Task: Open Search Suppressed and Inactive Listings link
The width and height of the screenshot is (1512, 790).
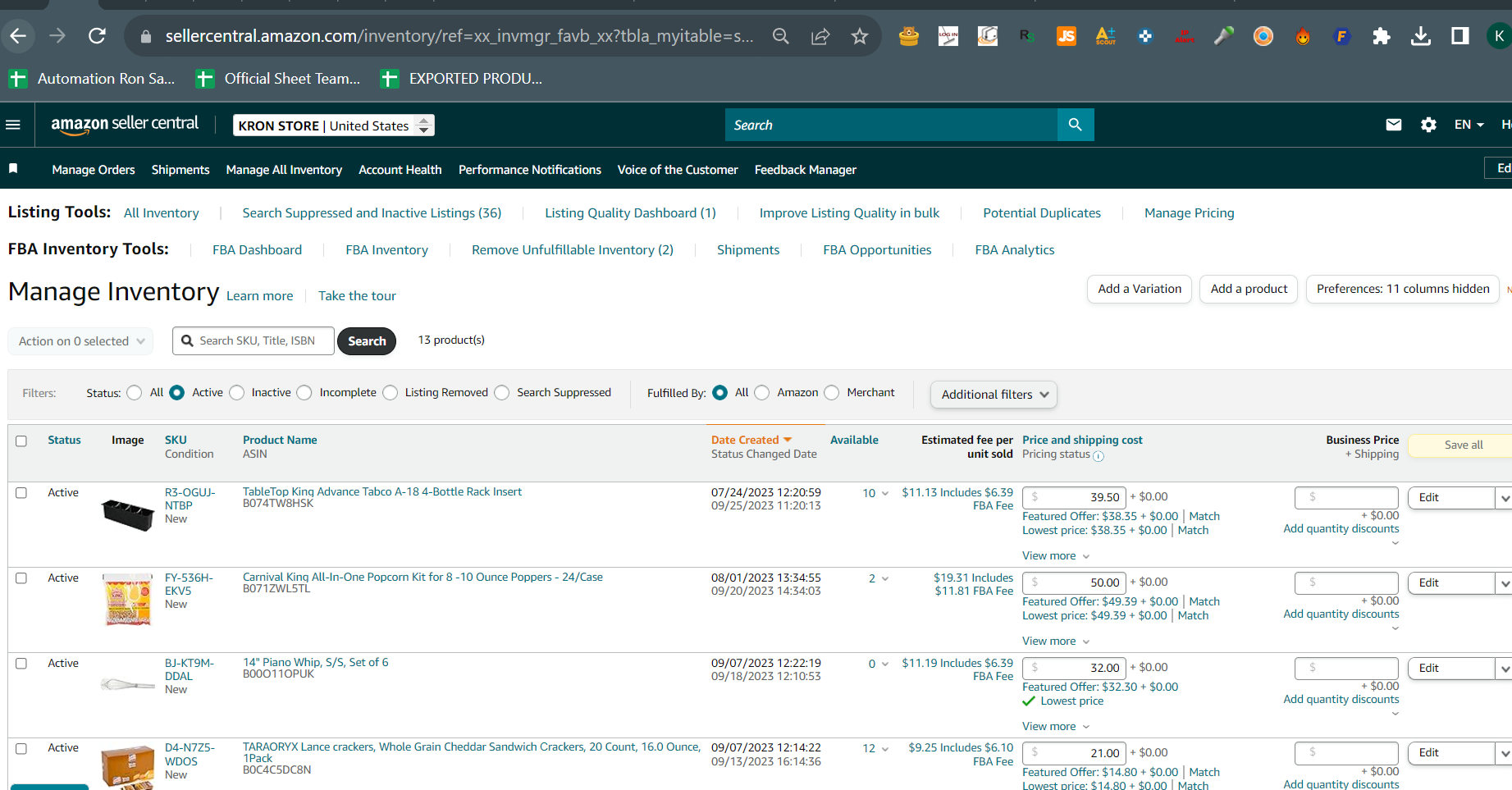Action: click(372, 213)
